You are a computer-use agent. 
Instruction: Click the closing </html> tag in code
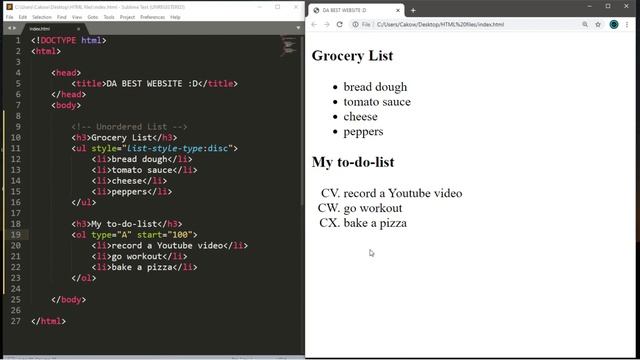(x=48, y=321)
